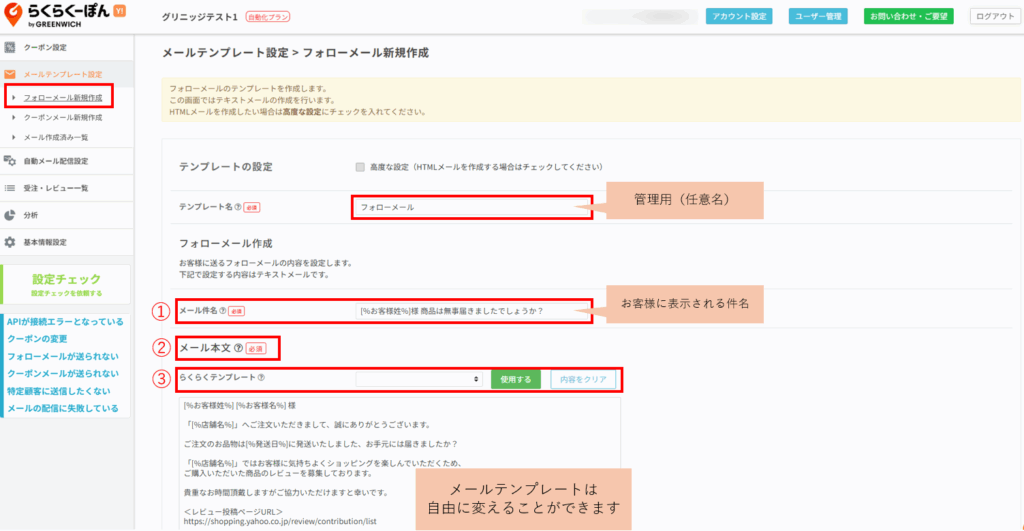Click the analytics pie chart icon
This screenshot has width=1024, height=531.
10,215
